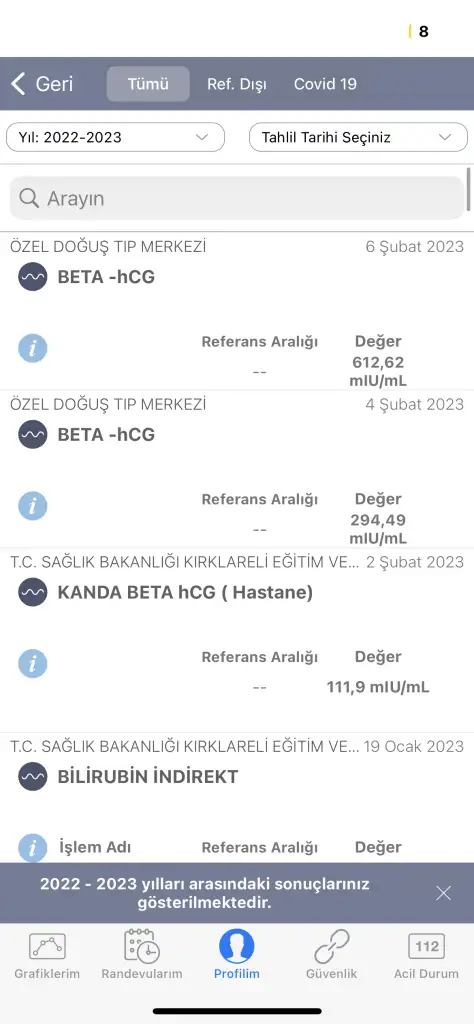Tap the graph icon beside KANDA BETA hCG

pyautogui.click(x=33, y=592)
